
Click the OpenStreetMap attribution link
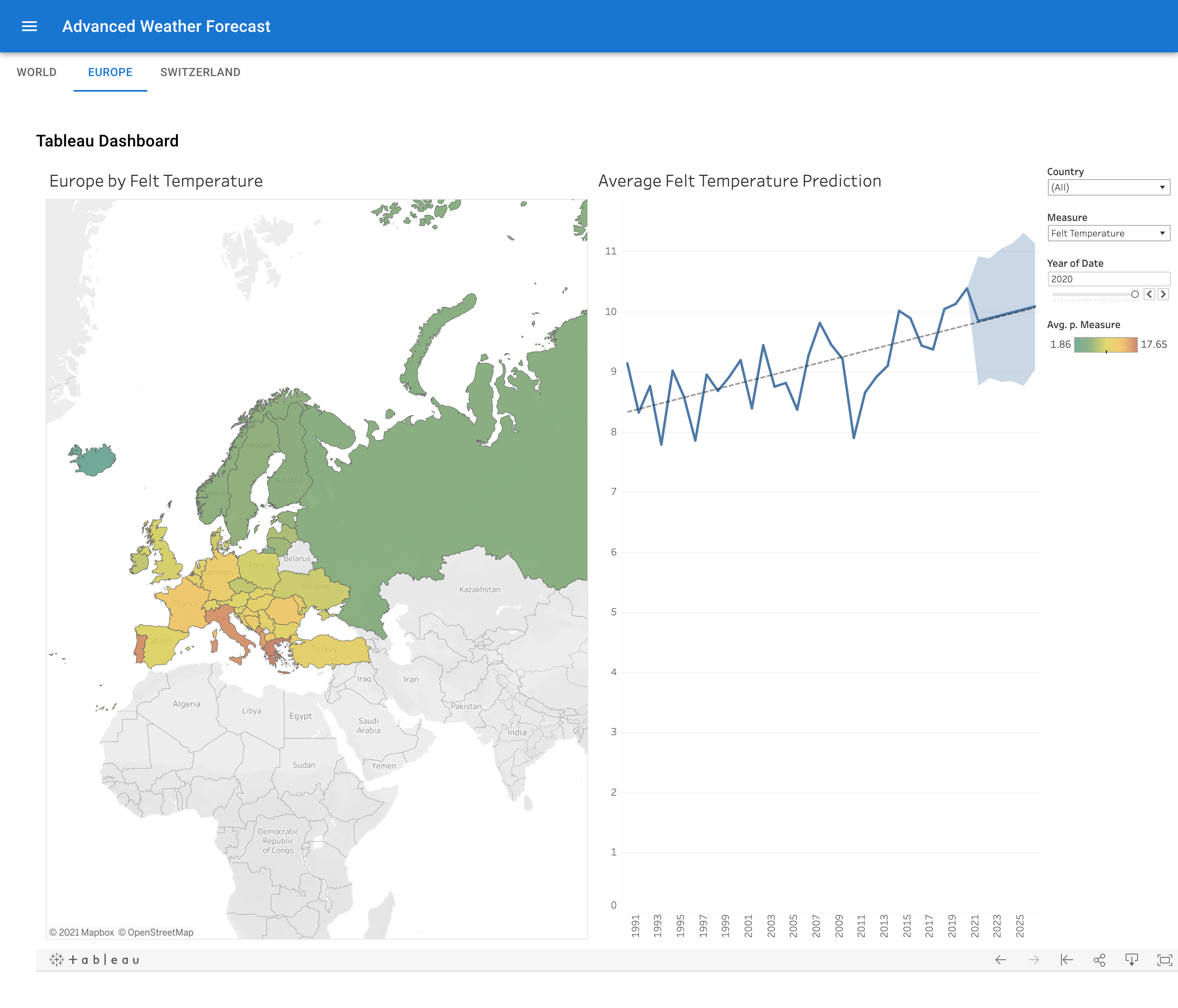(x=160, y=932)
